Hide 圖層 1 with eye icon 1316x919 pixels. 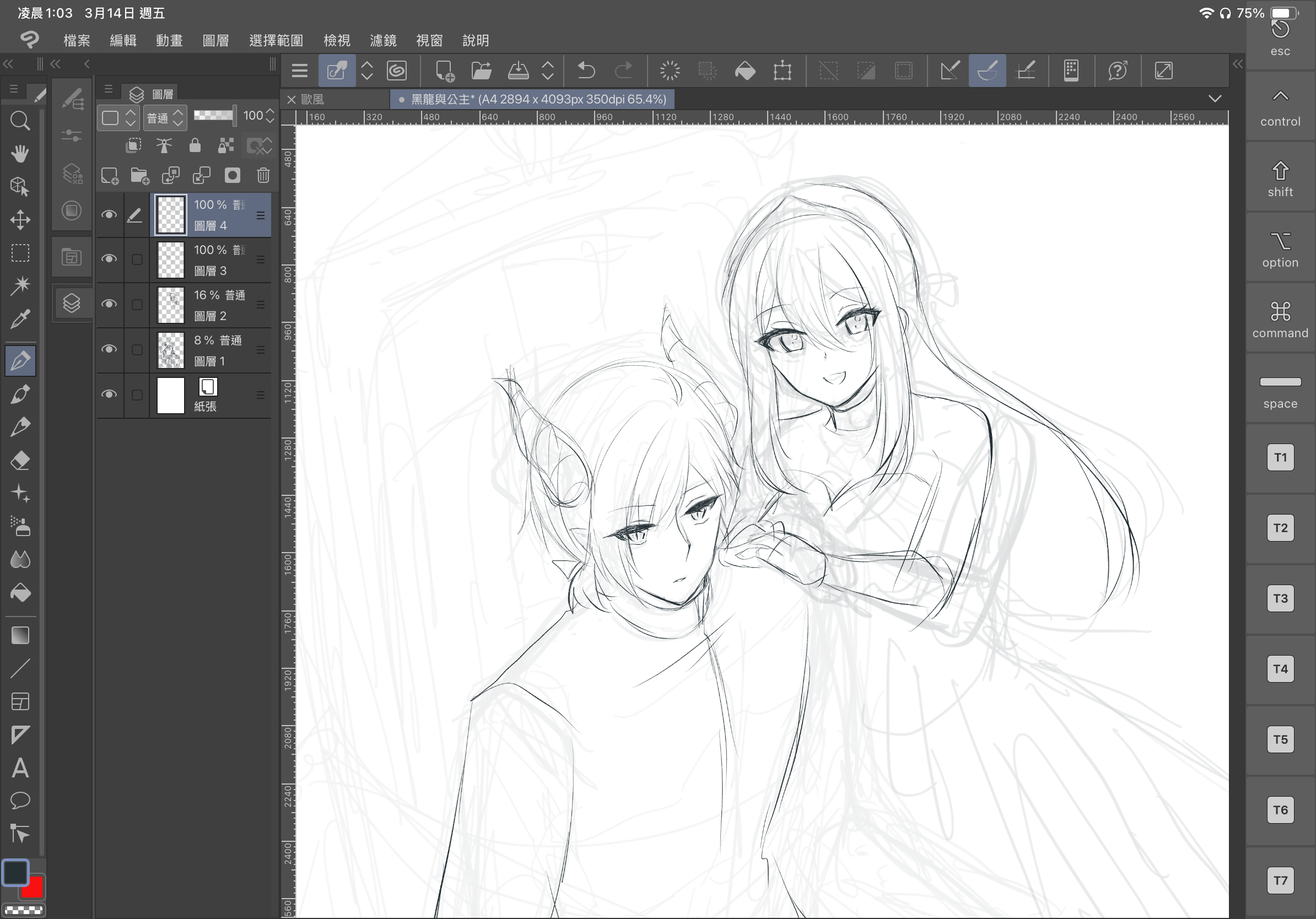[x=109, y=349]
